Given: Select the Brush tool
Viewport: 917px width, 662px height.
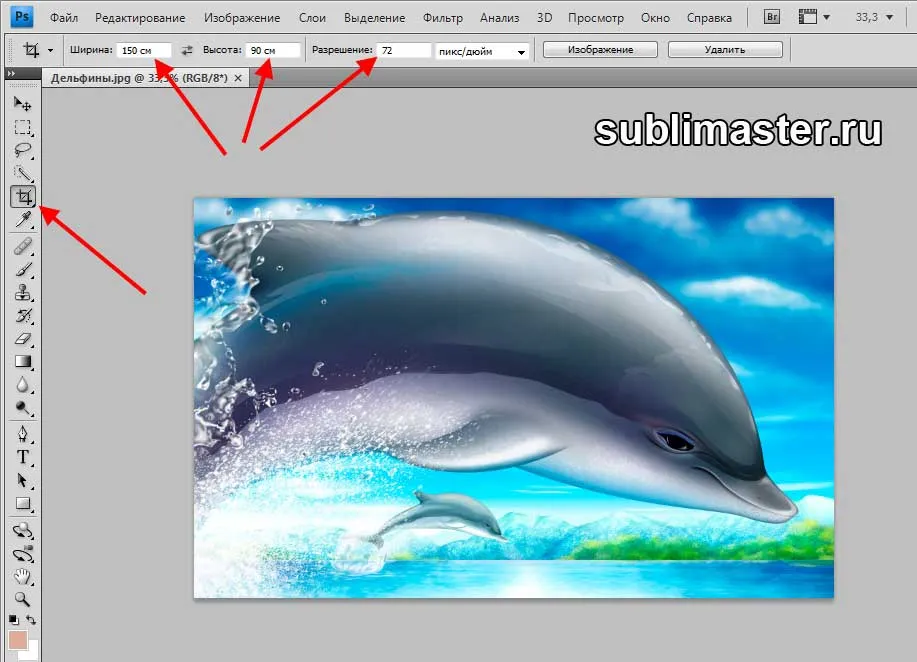Looking at the screenshot, I should point(22,270).
